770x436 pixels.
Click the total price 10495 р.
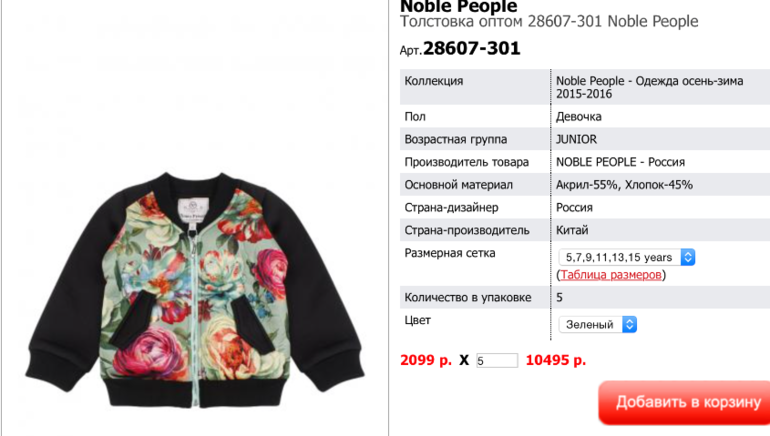(x=556, y=360)
